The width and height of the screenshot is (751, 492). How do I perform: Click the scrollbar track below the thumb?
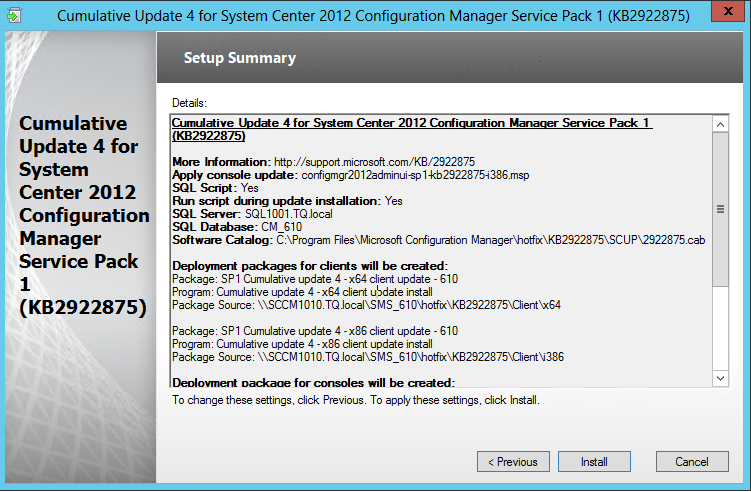719,330
